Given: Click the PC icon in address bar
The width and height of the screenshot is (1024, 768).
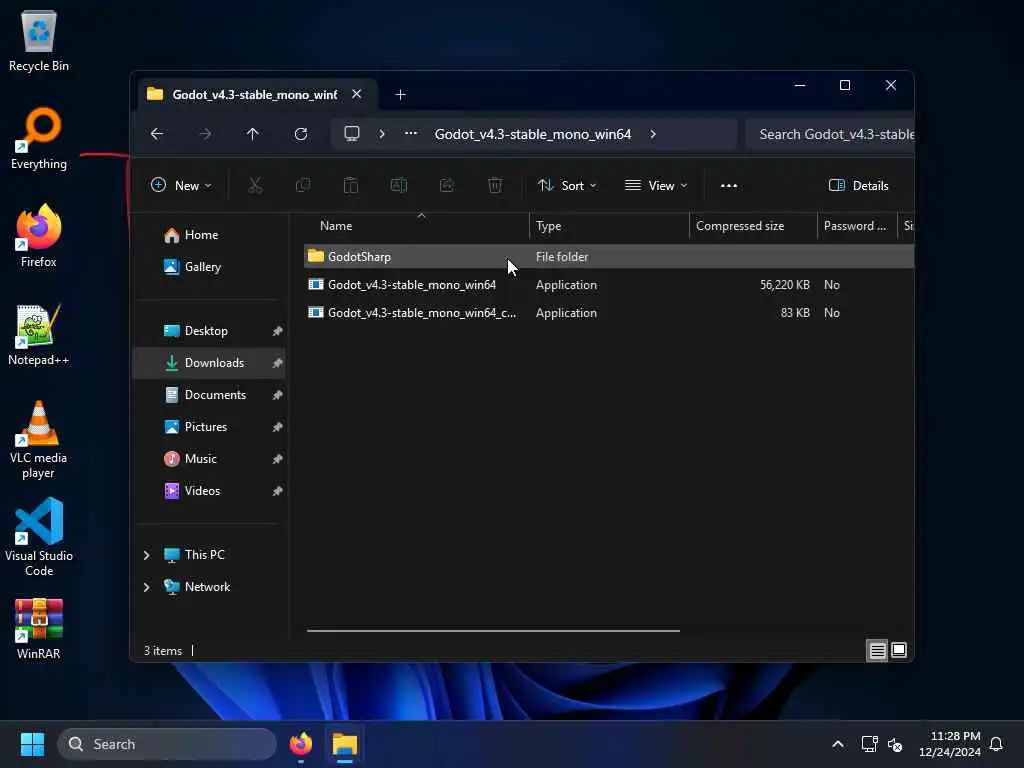Looking at the screenshot, I should 352,134.
